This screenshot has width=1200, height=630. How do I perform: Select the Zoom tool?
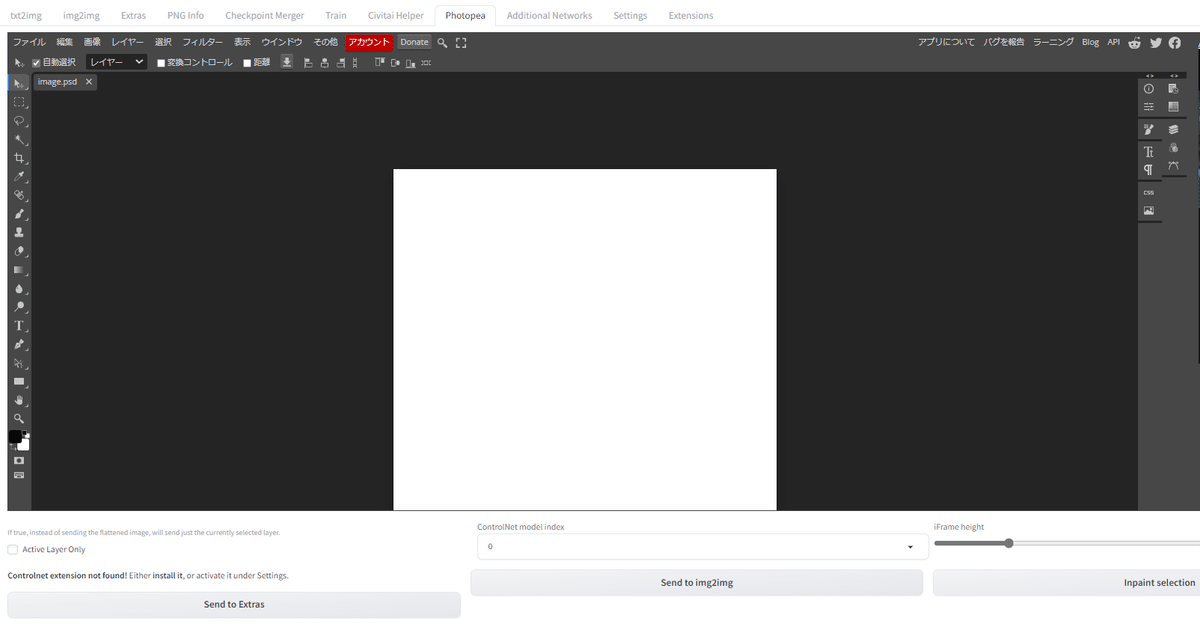[18, 418]
